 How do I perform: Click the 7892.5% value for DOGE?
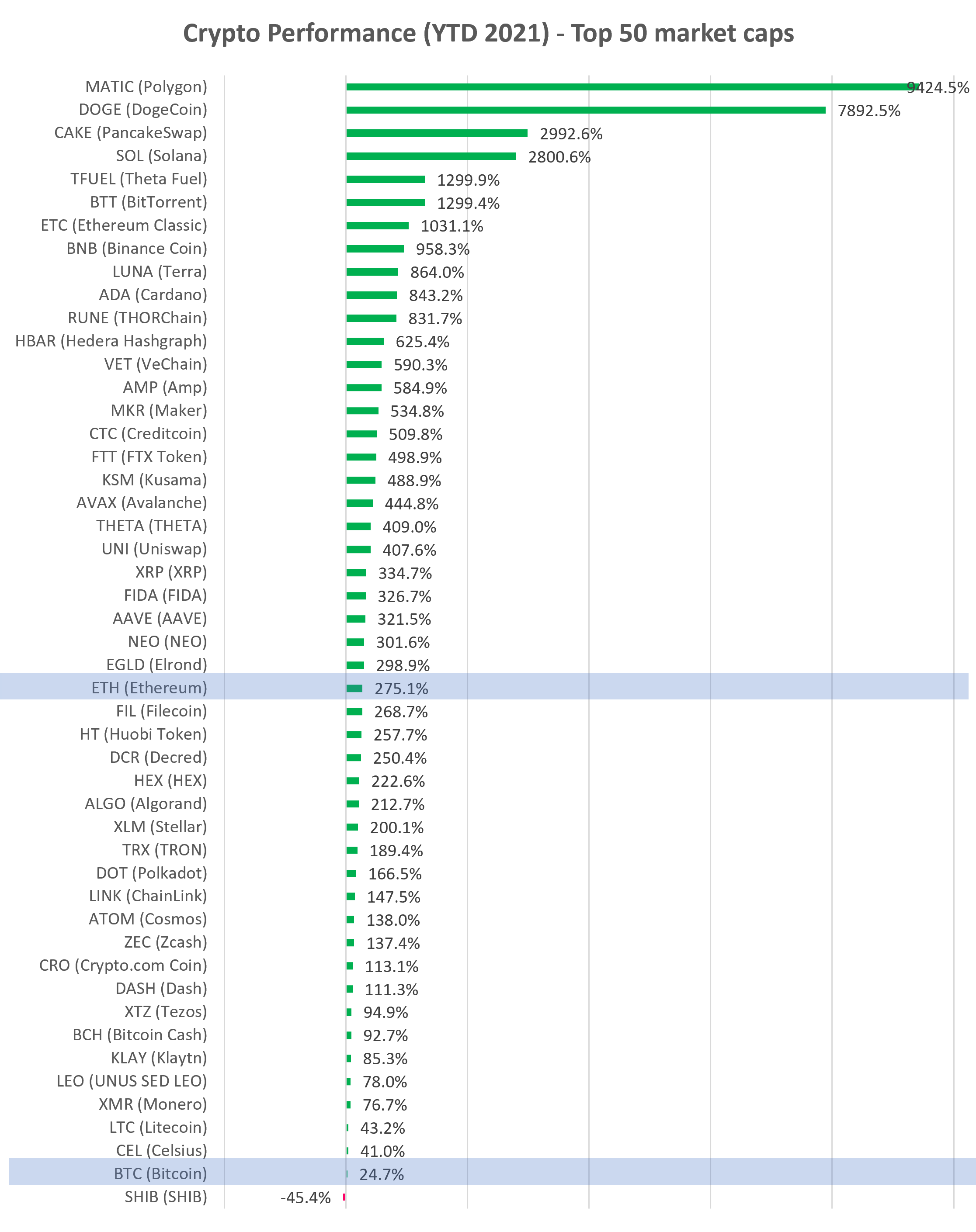(x=869, y=111)
